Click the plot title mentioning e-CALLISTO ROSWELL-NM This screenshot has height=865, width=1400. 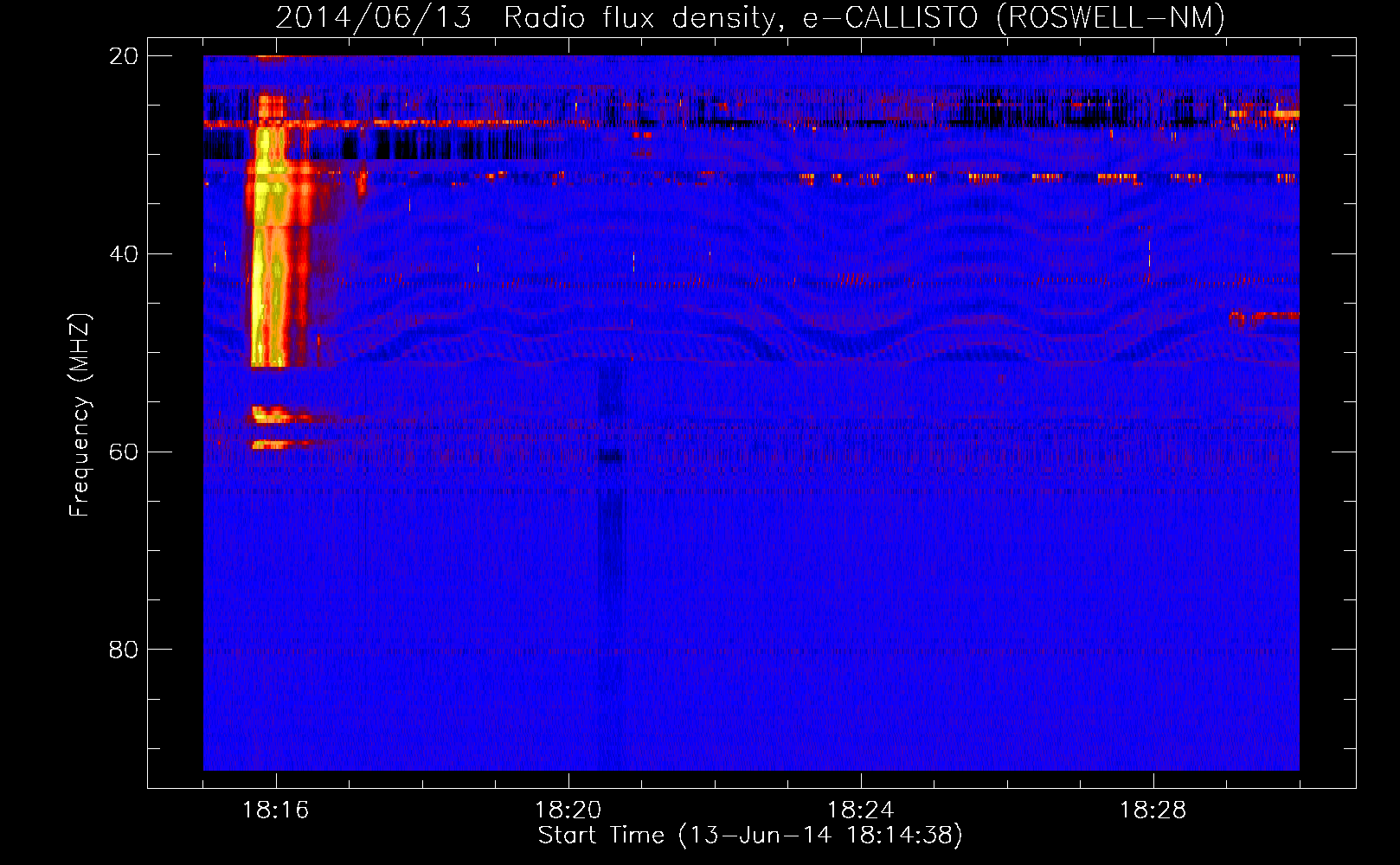click(x=750, y=17)
